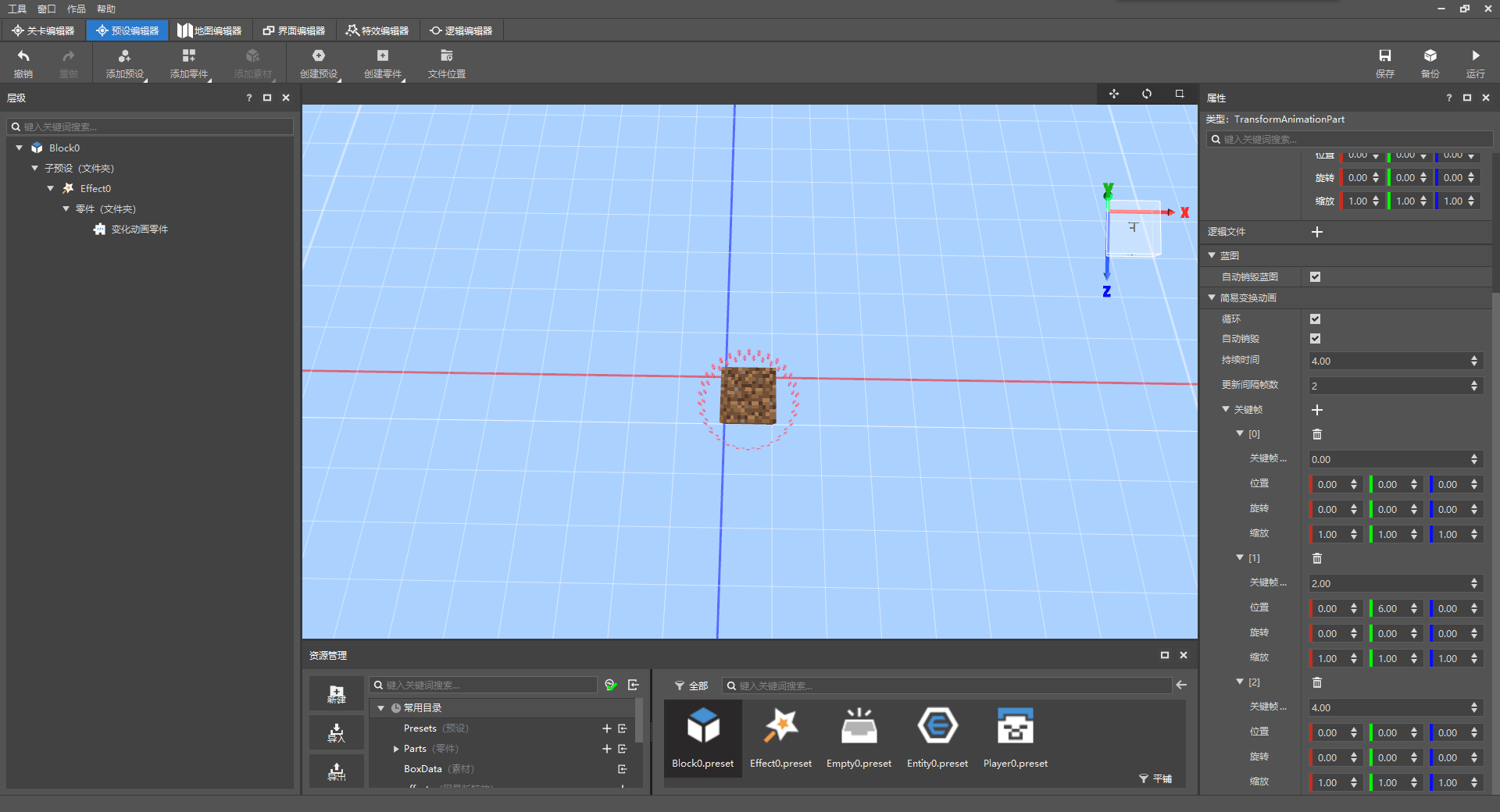
Task: Click the 创建预设 toolbar icon
Action: 318,56
